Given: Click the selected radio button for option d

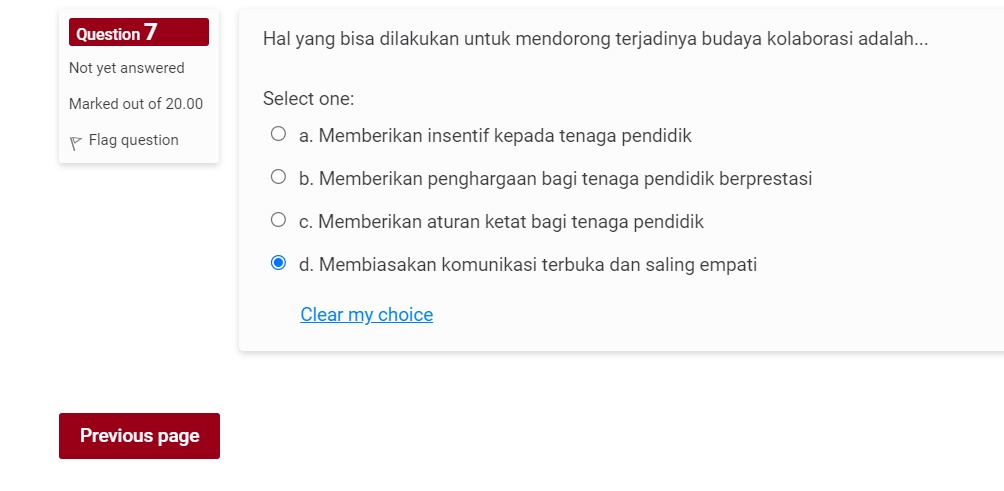Looking at the screenshot, I should 278,262.
